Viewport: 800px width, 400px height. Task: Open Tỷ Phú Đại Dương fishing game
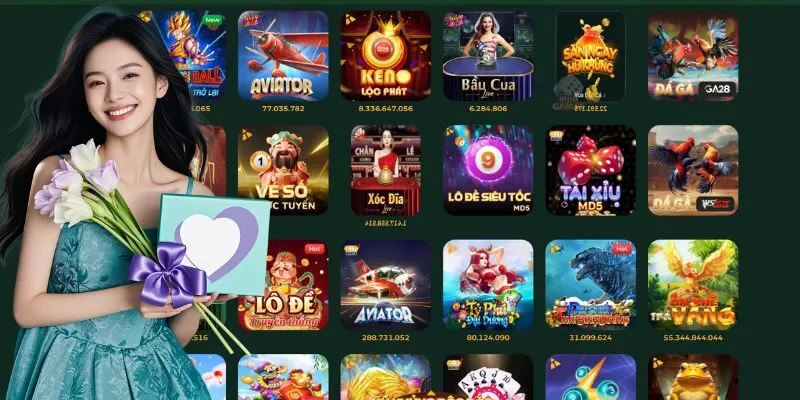click(x=488, y=285)
